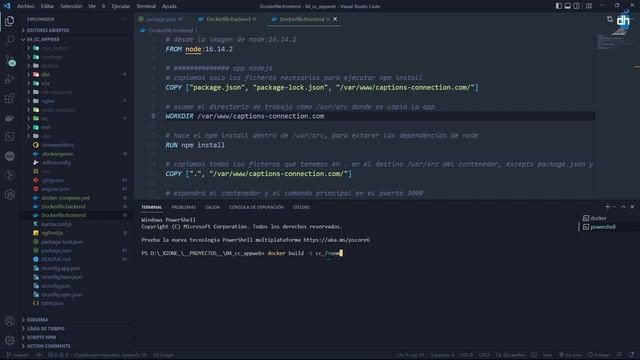Close the Dockerfile.frontend tab

coord(335,19)
